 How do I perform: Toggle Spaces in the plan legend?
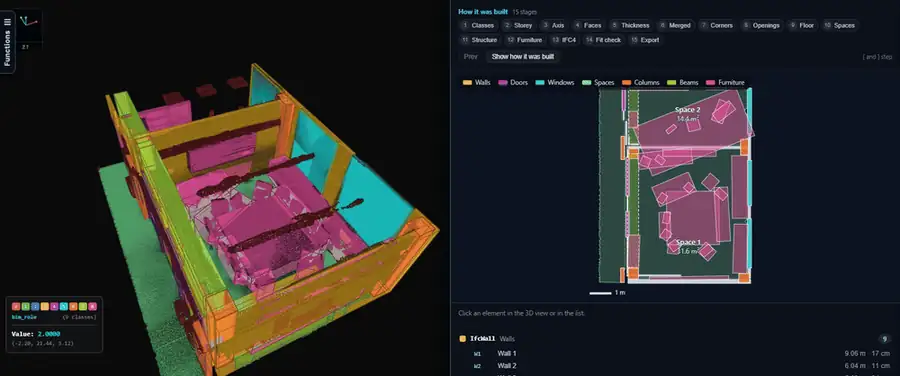(598, 83)
